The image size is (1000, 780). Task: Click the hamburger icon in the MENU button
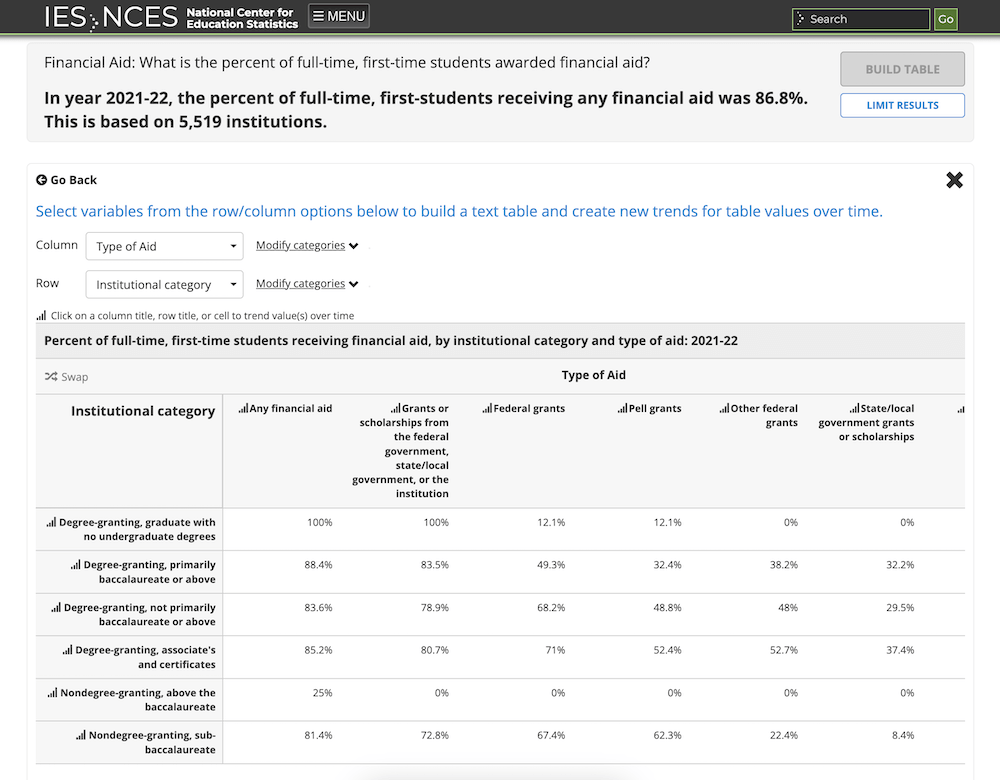pyautogui.click(x=319, y=16)
